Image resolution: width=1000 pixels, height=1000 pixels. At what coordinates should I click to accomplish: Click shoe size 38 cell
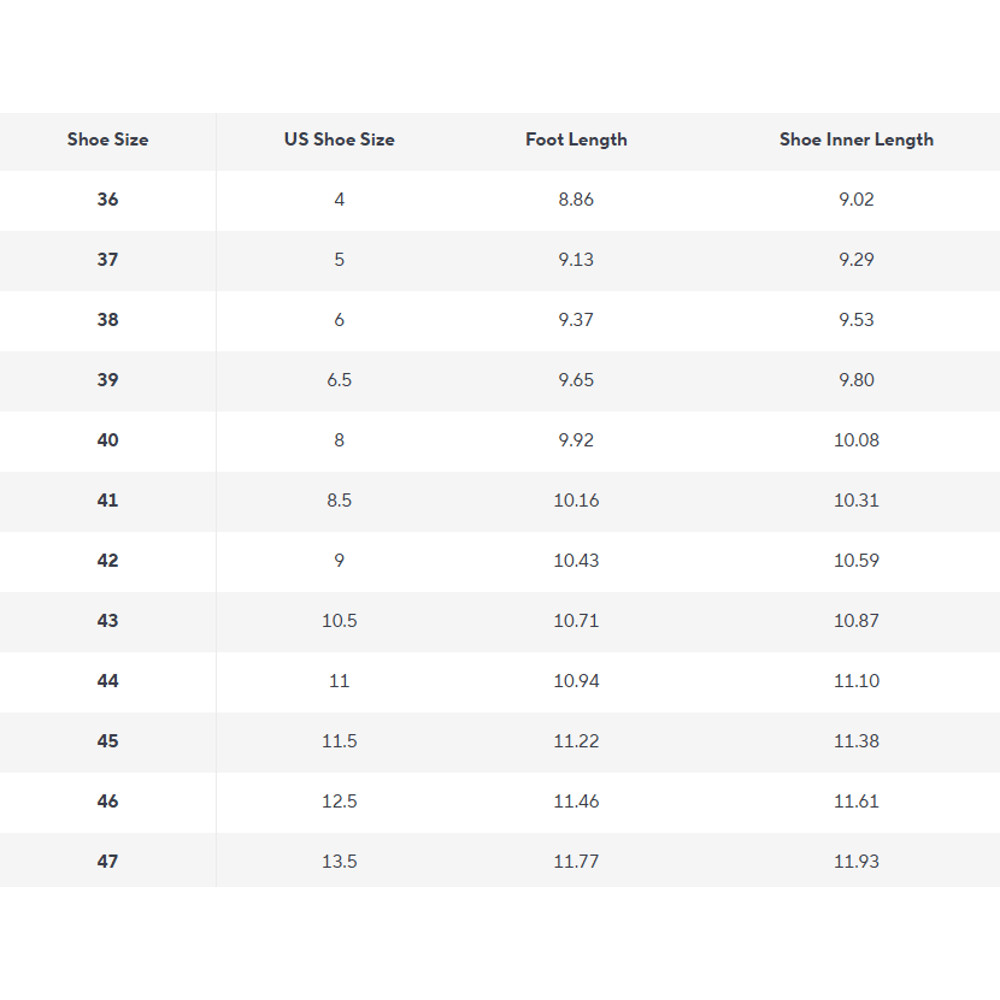[x=108, y=320]
